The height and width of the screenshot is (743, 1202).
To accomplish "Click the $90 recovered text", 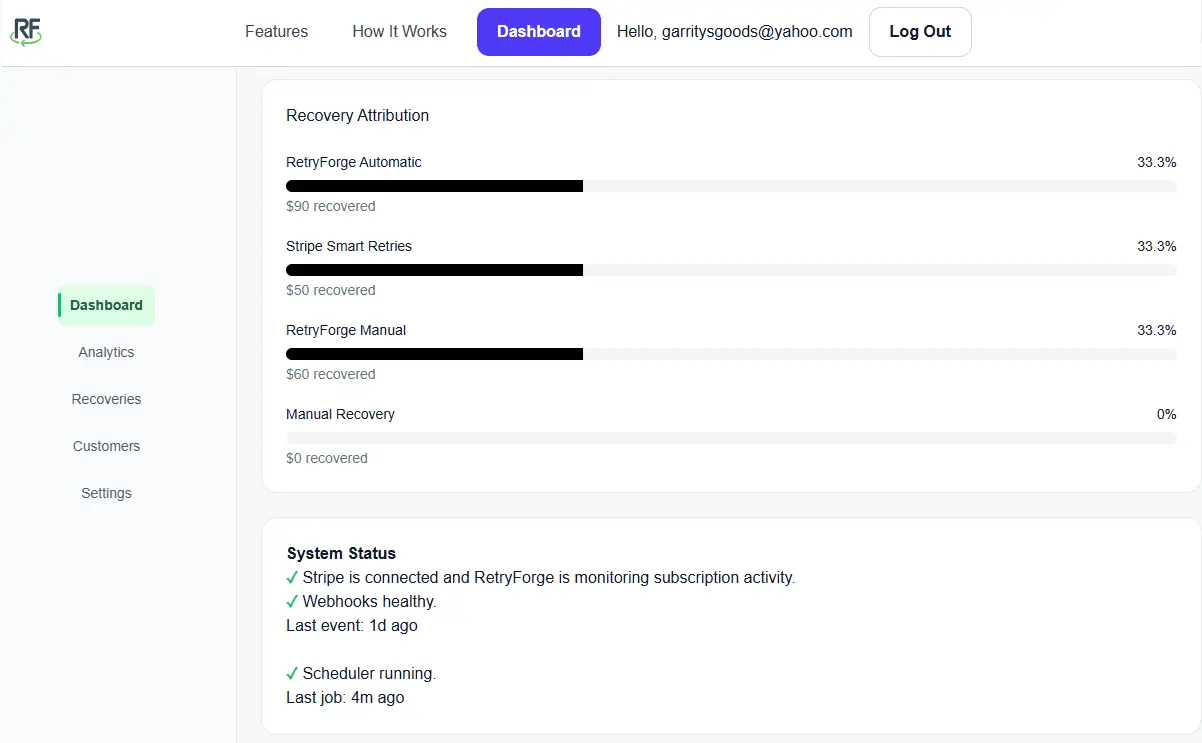I will pos(331,206).
